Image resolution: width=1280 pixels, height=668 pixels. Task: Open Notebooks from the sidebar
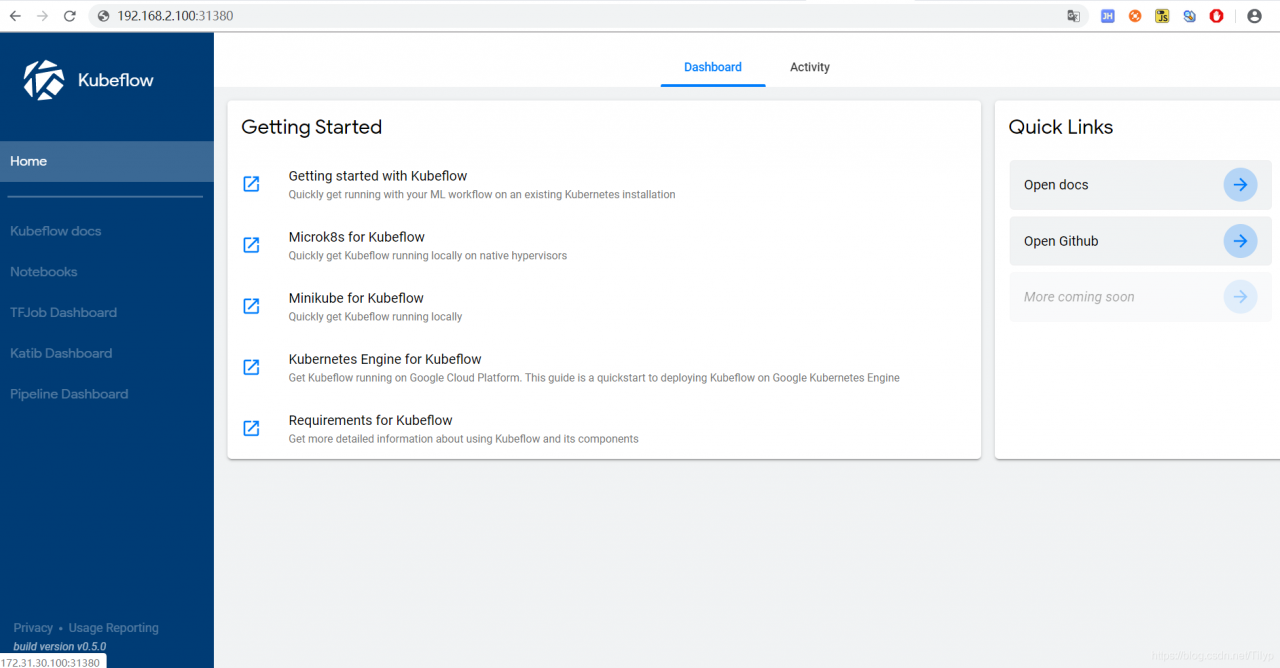[x=44, y=272]
